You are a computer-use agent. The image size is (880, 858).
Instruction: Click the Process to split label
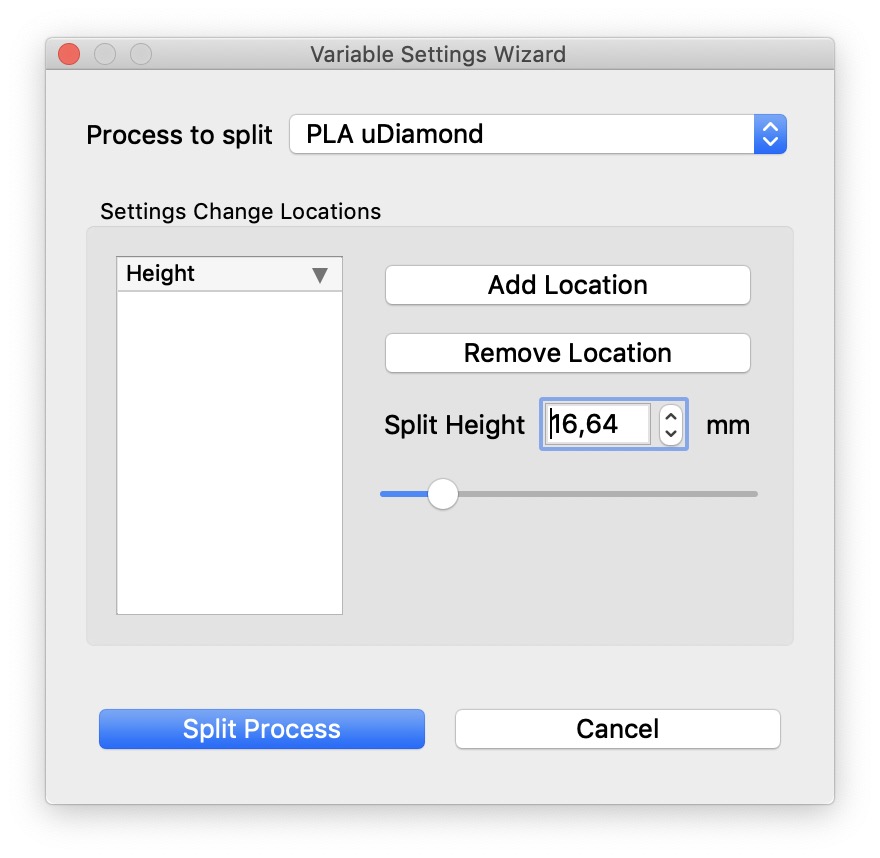pyautogui.click(x=179, y=134)
